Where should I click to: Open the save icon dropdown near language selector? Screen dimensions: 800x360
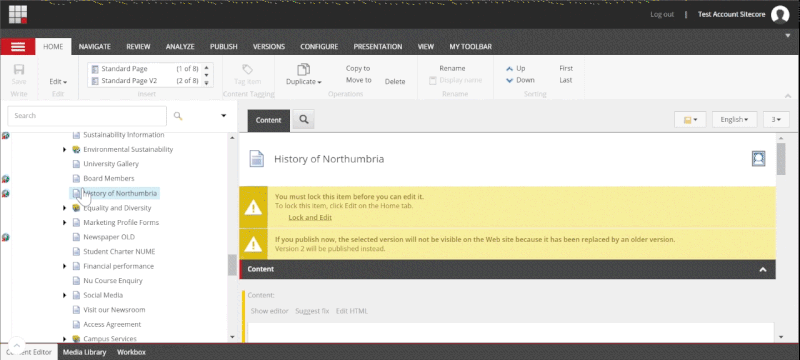click(690, 119)
